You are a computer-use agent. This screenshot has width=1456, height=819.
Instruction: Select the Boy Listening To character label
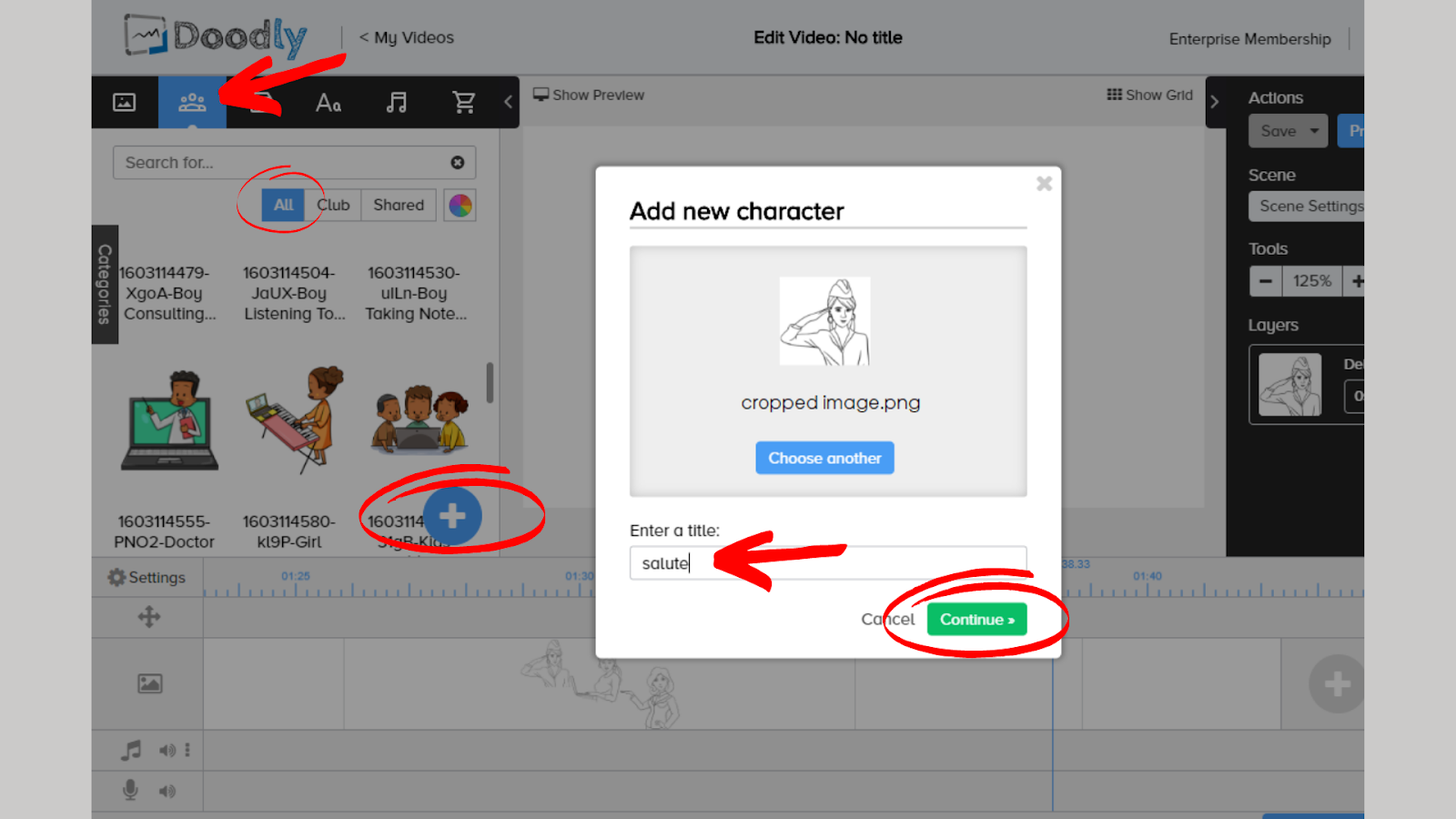294,293
